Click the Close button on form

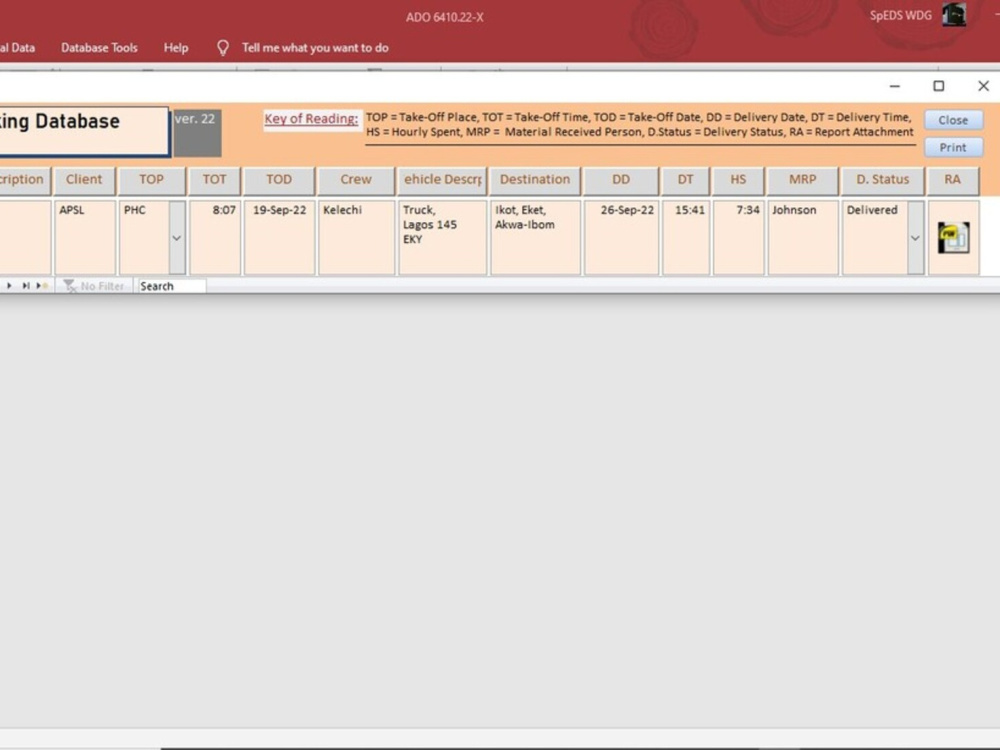coord(953,120)
